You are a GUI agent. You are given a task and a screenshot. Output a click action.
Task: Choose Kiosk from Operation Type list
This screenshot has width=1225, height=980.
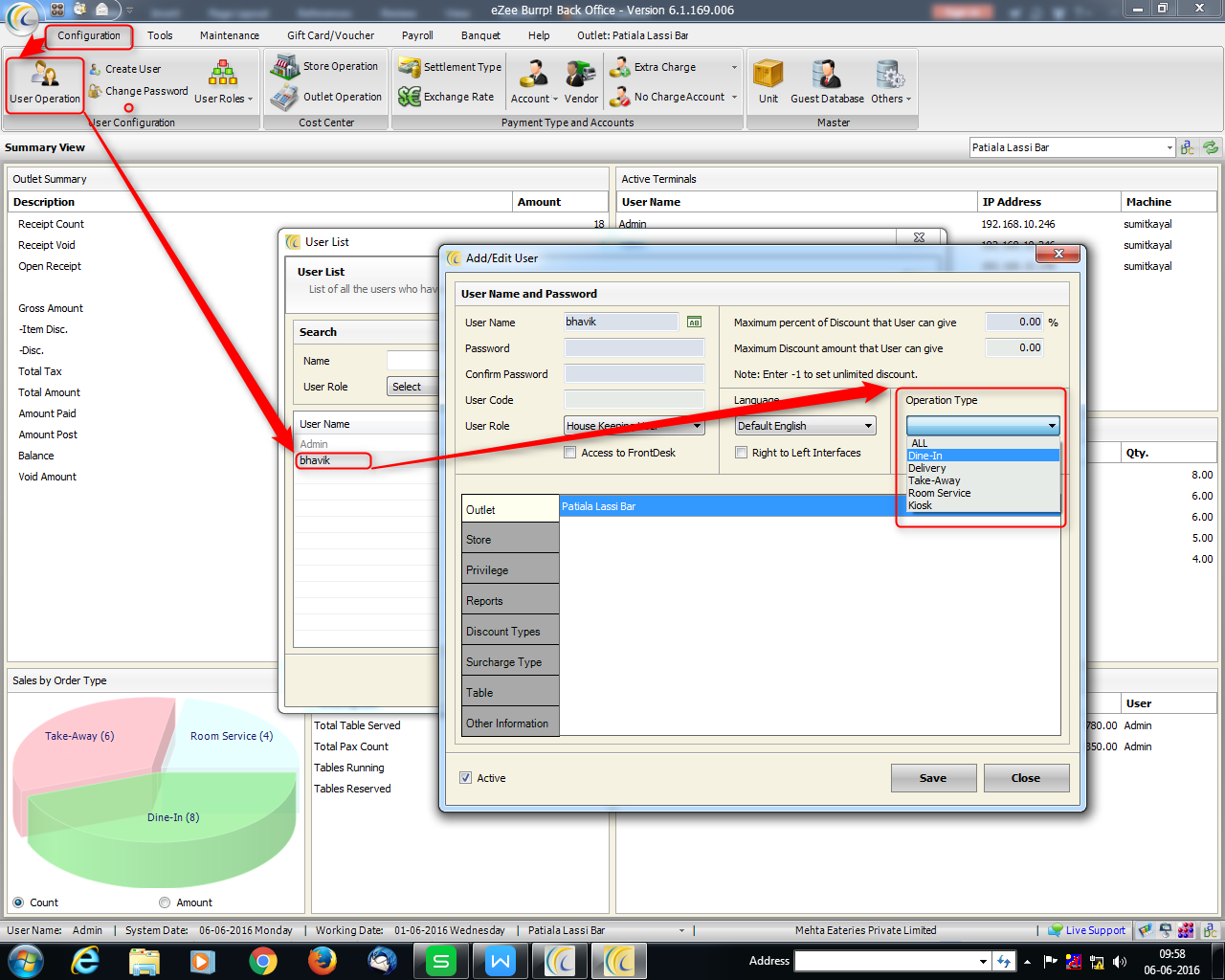click(983, 505)
